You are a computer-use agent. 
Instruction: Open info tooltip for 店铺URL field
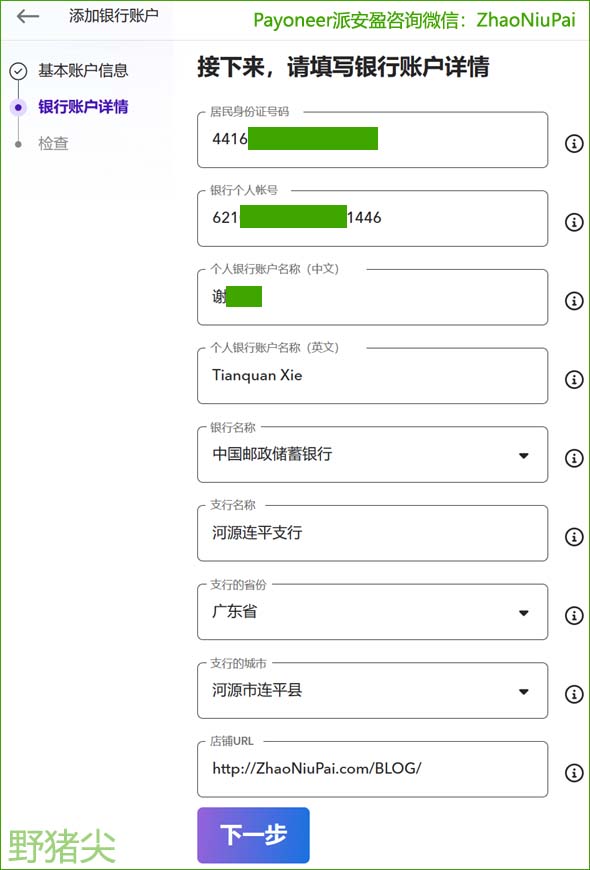pyautogui.click(x=574, y=772)
